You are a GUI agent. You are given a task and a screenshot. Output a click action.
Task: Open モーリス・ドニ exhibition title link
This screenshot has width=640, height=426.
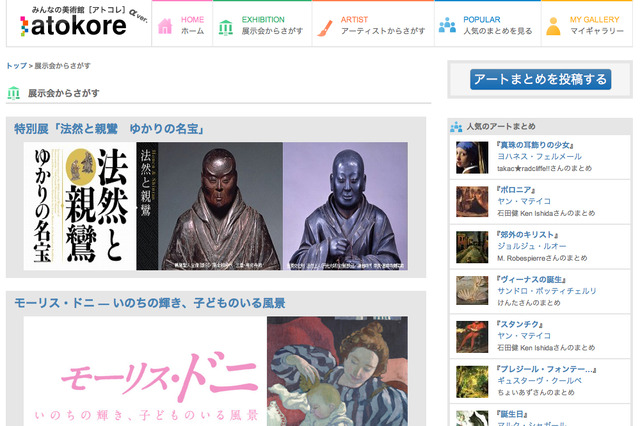pyautogui.click(x=150, y=303)
